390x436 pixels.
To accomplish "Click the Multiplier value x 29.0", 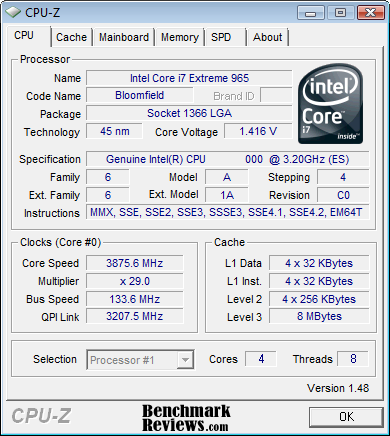I will [135, 281].
